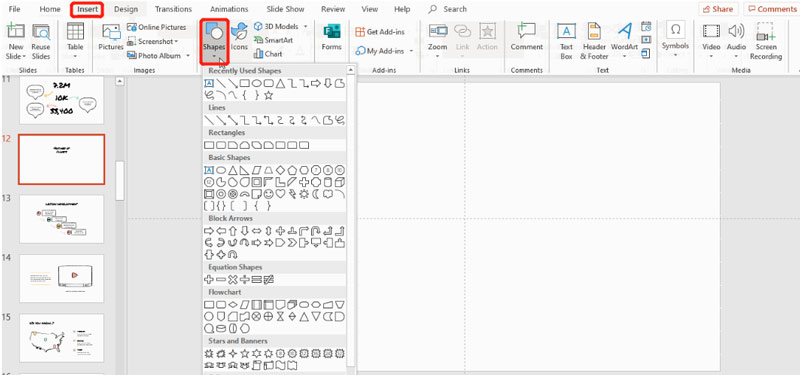Click the Pictures button
800x375 pixels.
click(x=111, y=38)
